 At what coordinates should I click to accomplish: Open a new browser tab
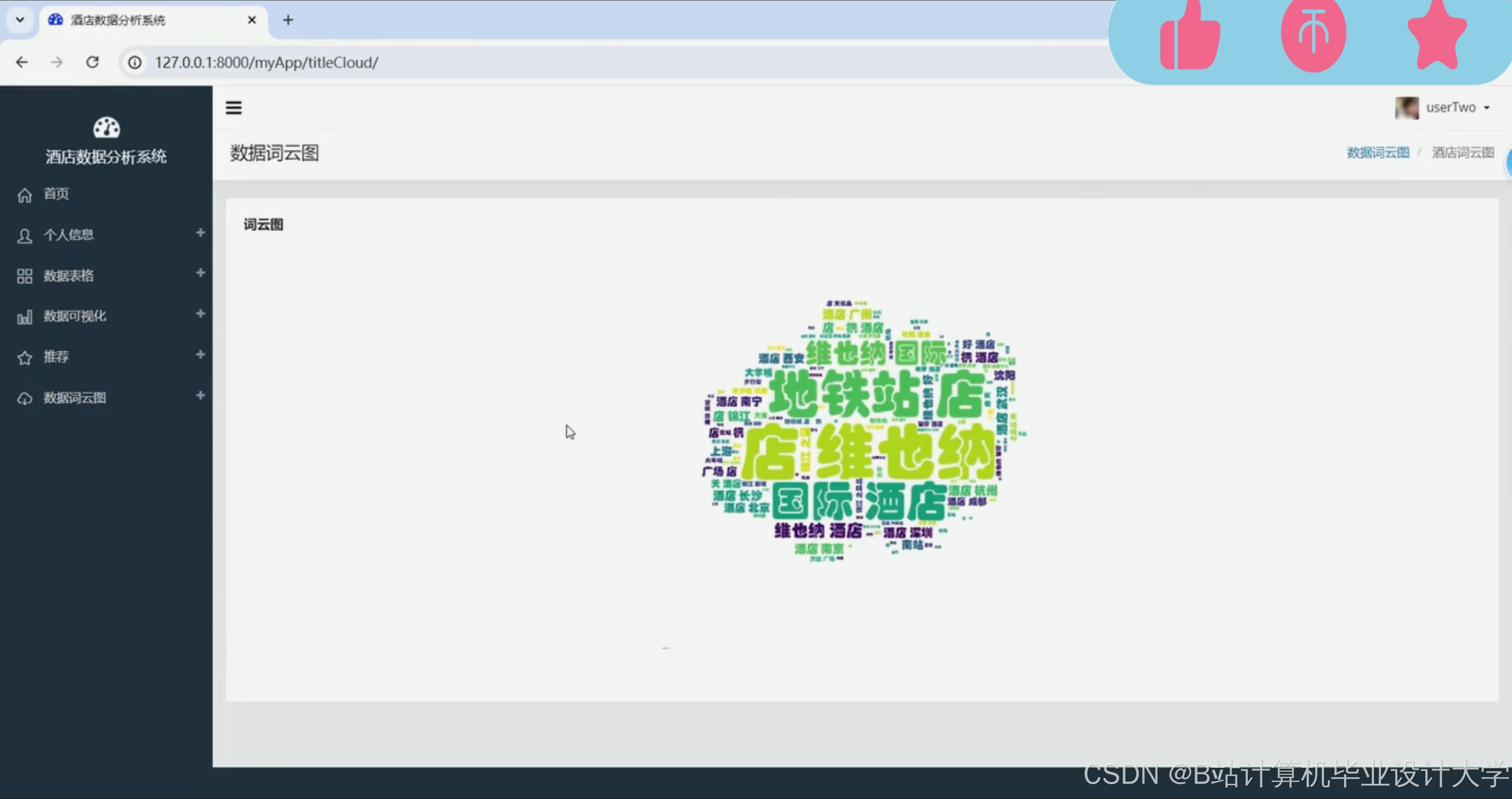(288, 20)
